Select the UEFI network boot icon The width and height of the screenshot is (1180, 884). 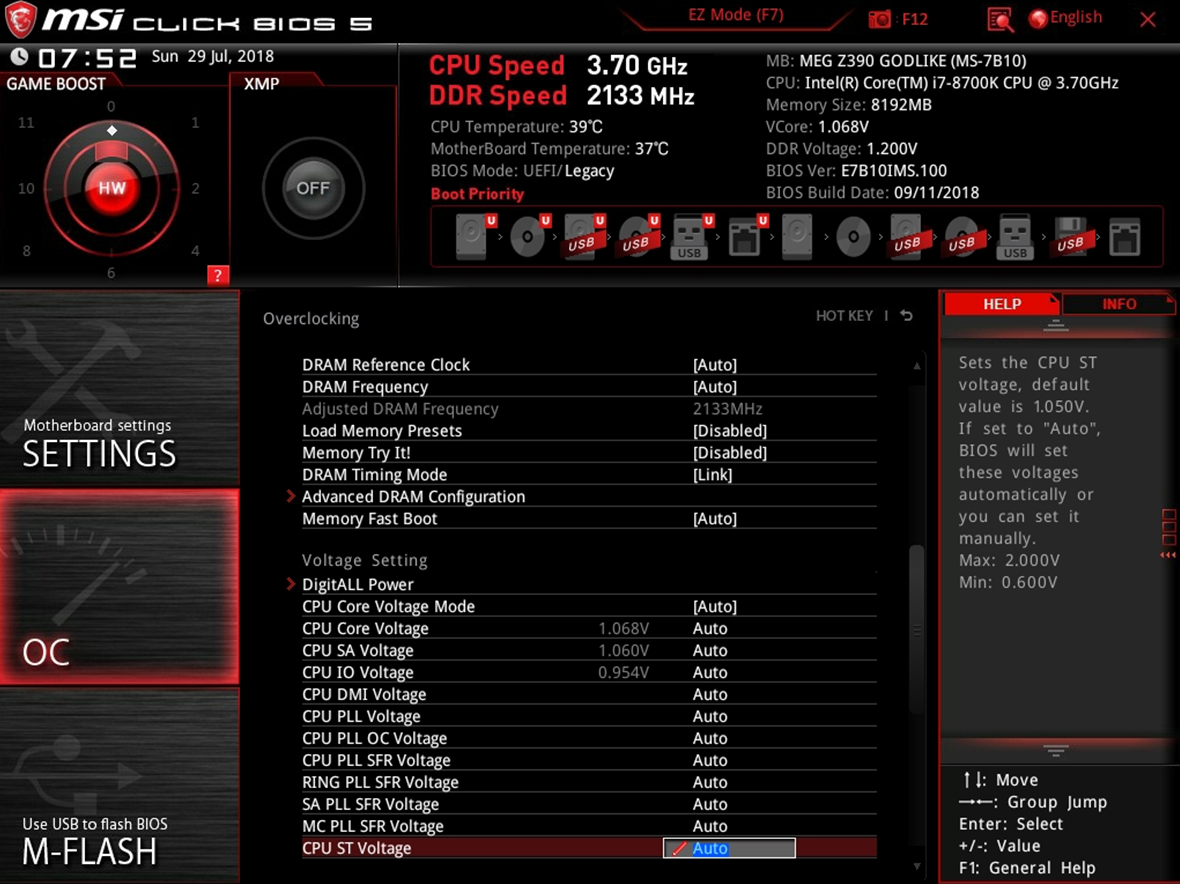747,236
